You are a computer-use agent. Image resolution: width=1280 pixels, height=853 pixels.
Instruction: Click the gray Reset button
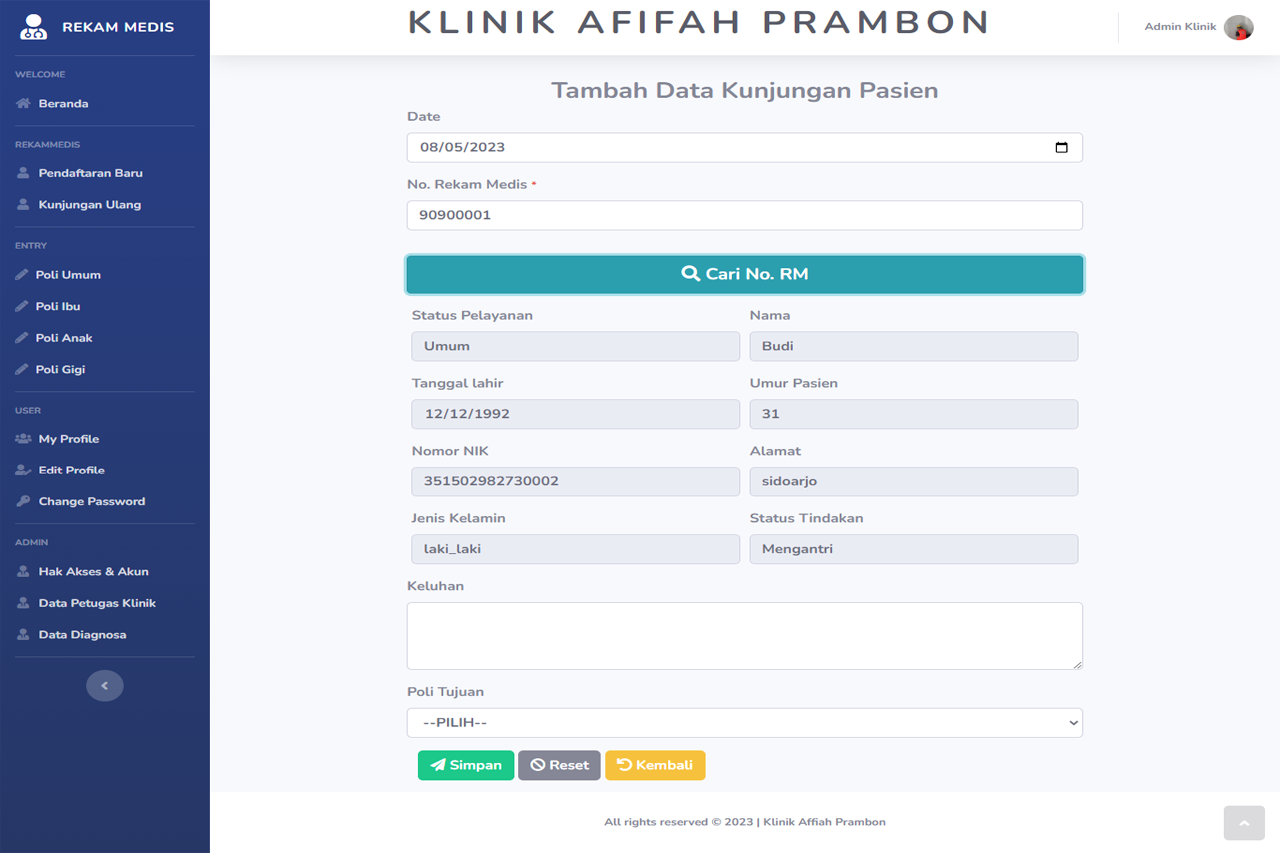(x=559, y=765)
